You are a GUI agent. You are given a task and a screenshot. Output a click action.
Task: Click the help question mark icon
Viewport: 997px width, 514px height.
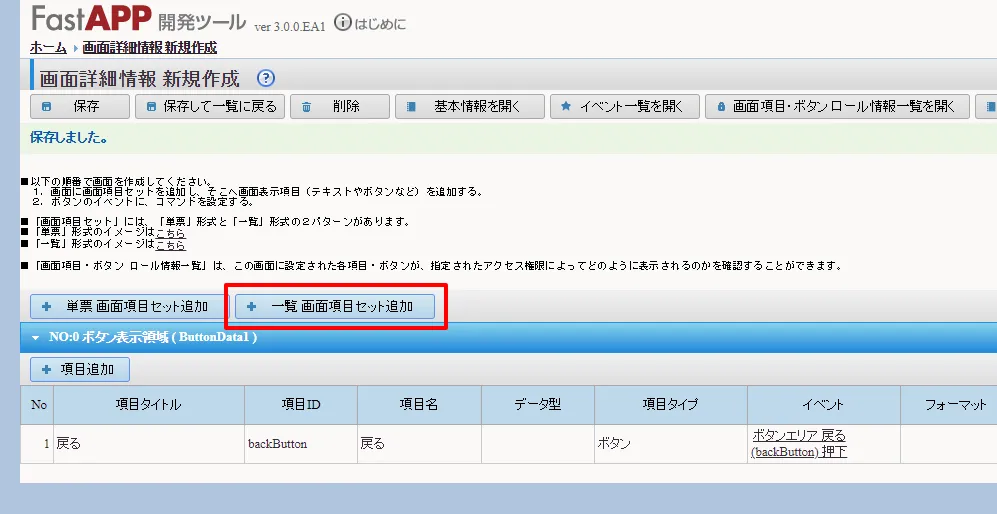266,78
